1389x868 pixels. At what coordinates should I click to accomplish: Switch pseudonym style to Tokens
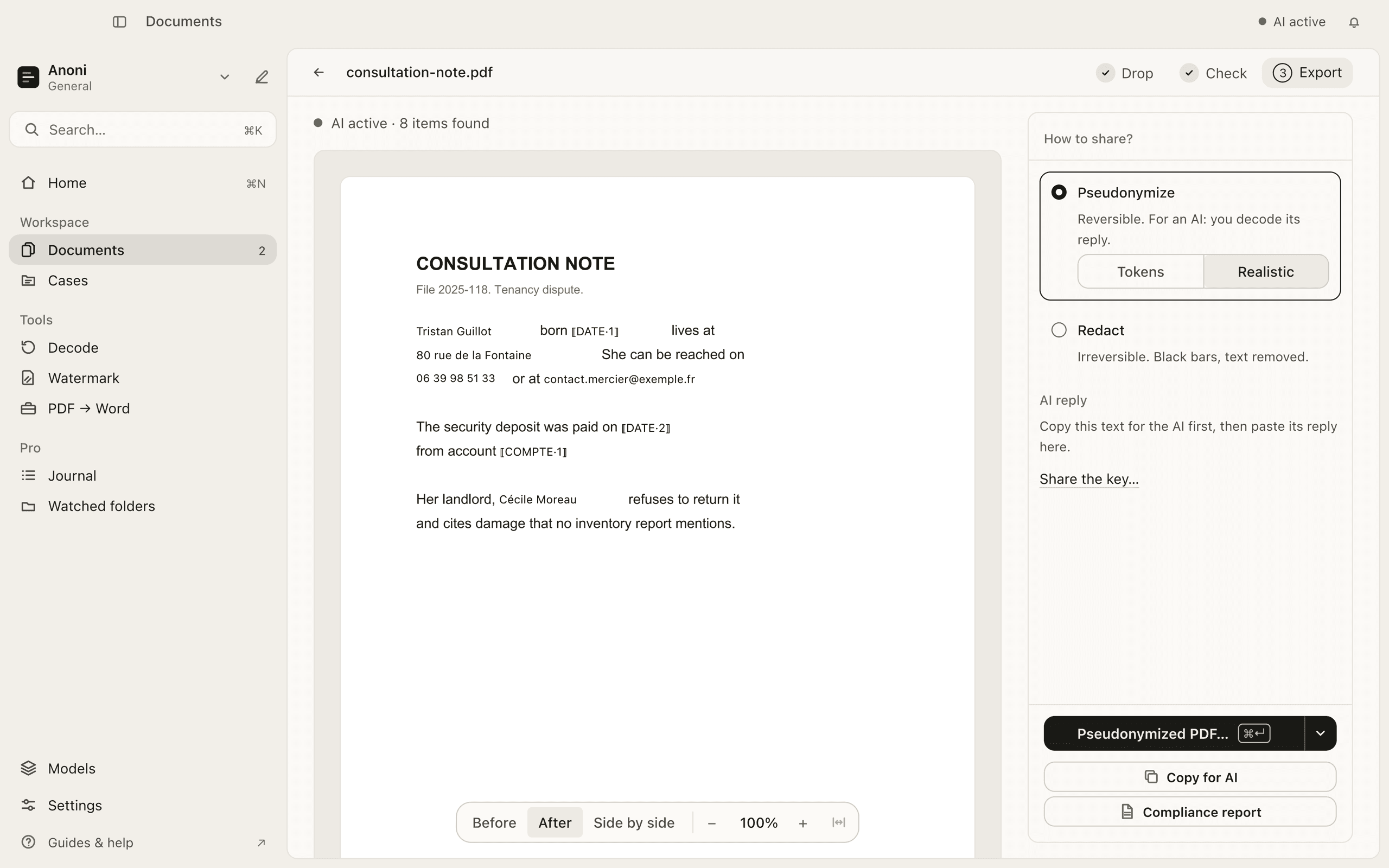point(1140,272)
